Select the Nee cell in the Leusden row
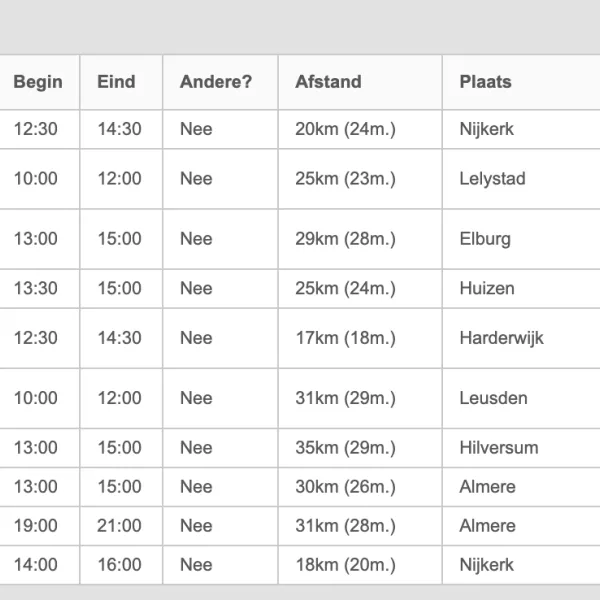Image resolution: width=600 pixels, height=600 pixels. point(220,398)
